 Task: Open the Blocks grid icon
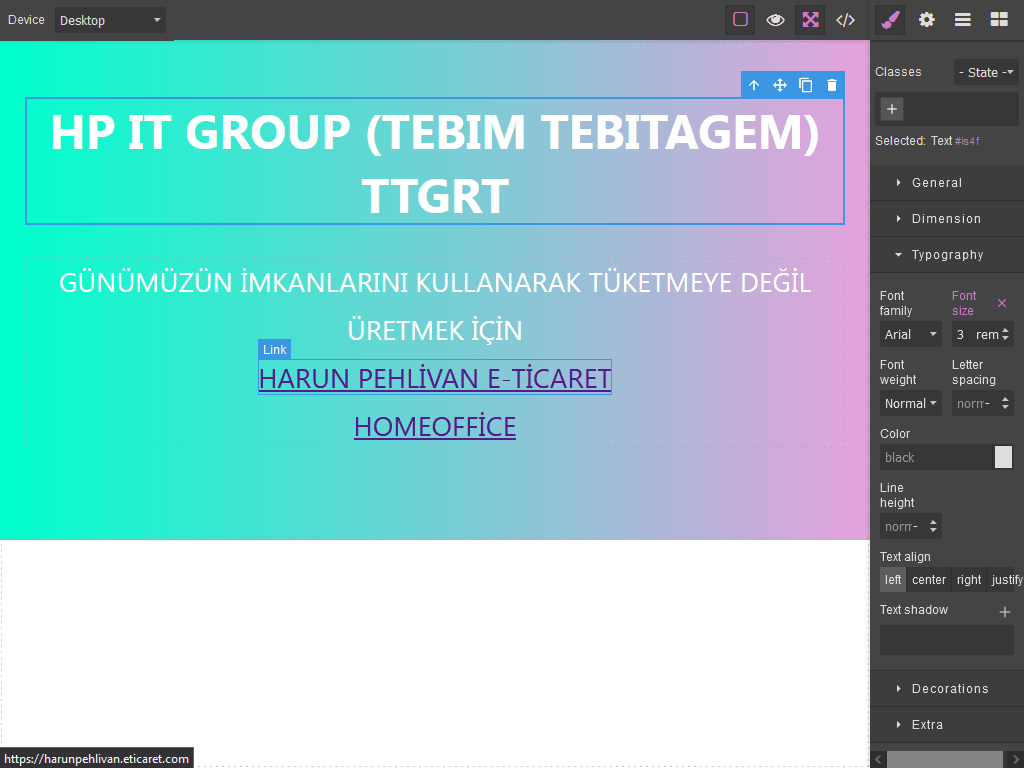point(999,20)
